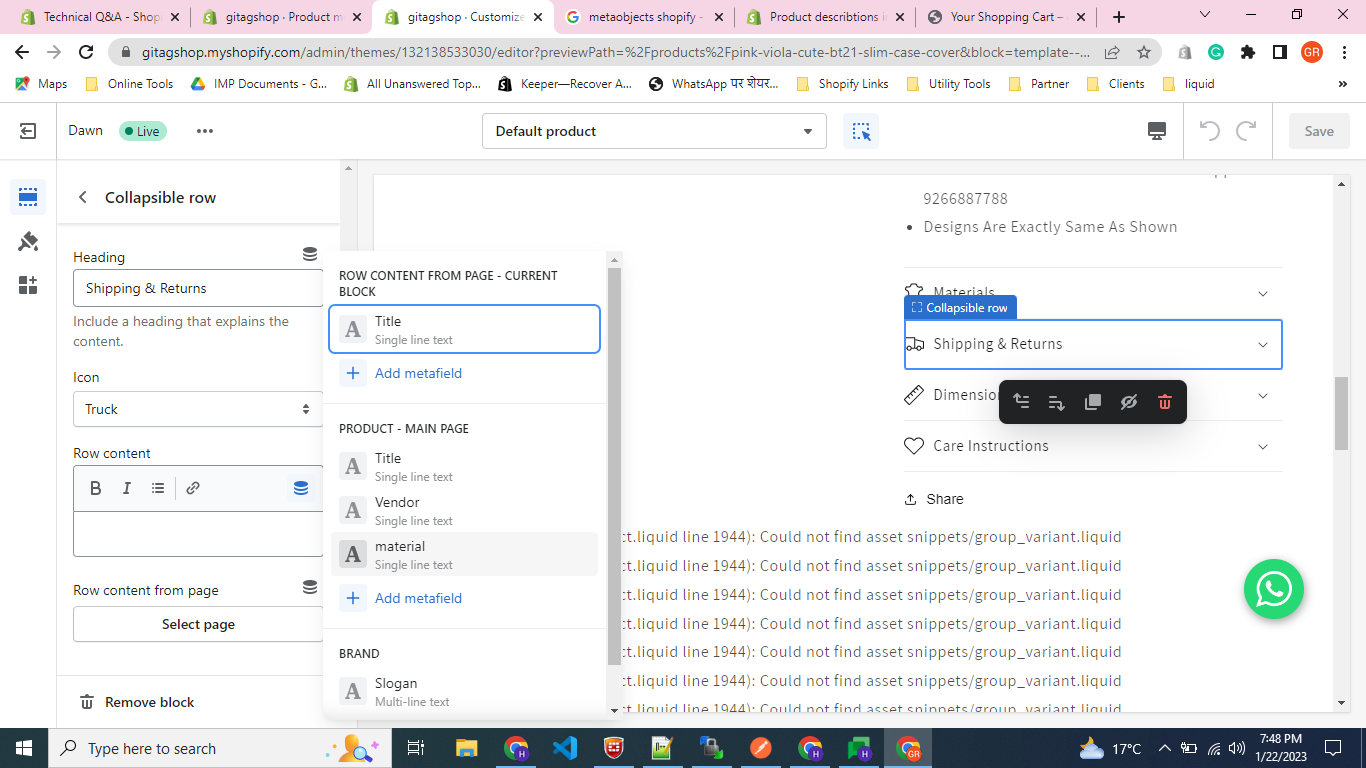Click Remove block
The width and height of the screenshot is (1366, 768).
[137, 702]
